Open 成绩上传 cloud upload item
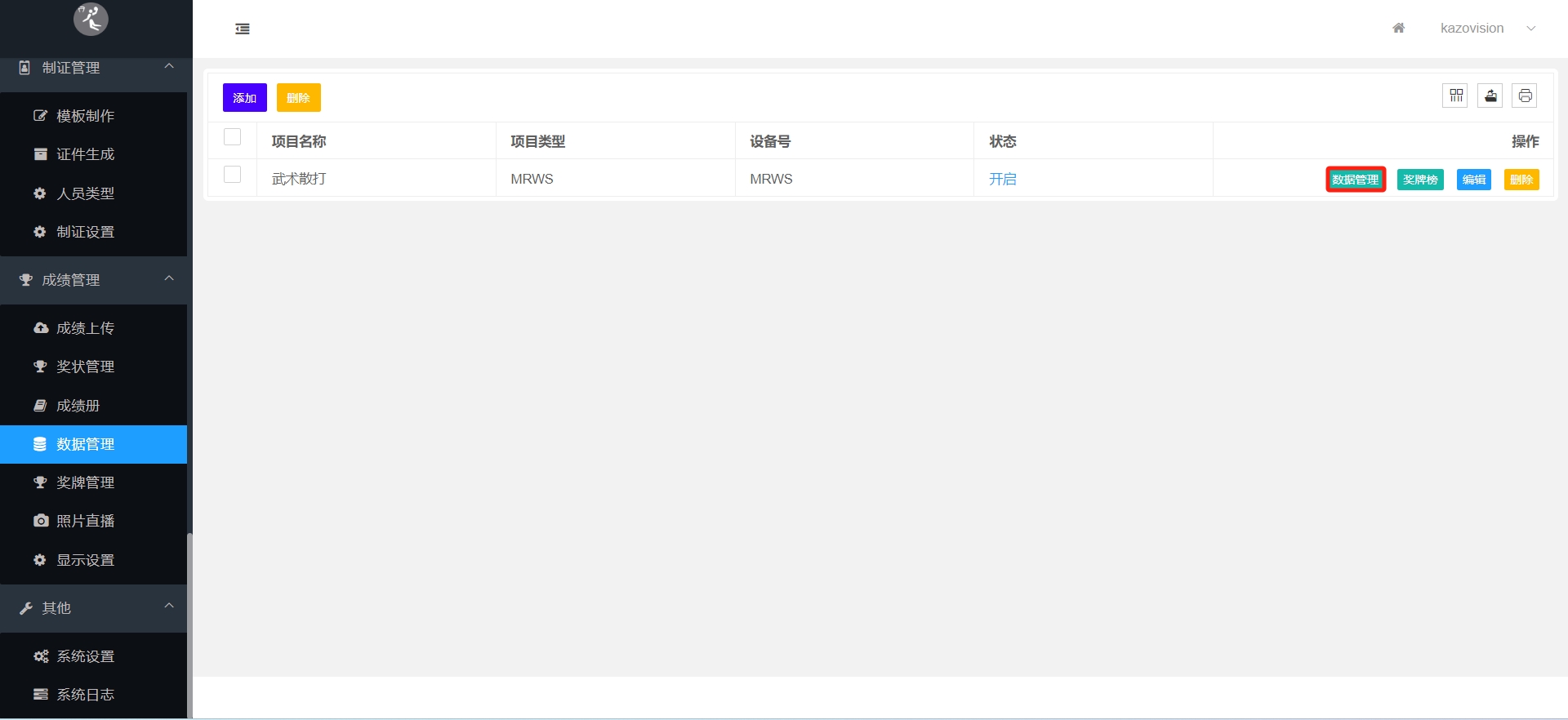 click(x=85, y=328)
